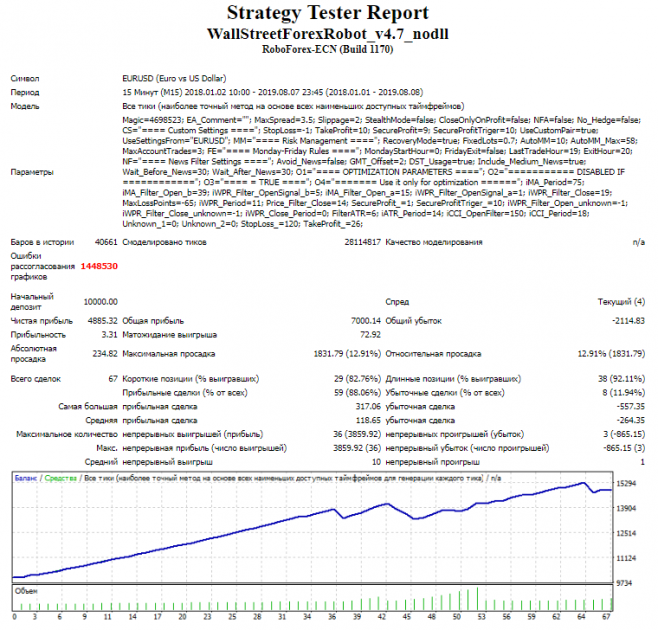Click average profit trade value 118.65
The height and width of the screenshot is (630, 658).
(368, 421)
